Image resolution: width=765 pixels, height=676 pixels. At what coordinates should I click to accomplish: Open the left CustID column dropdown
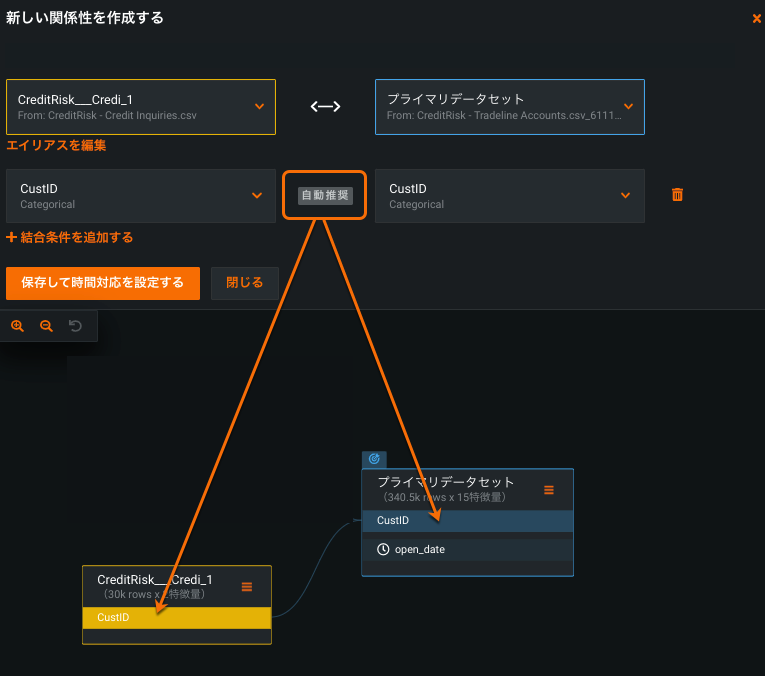257,195
